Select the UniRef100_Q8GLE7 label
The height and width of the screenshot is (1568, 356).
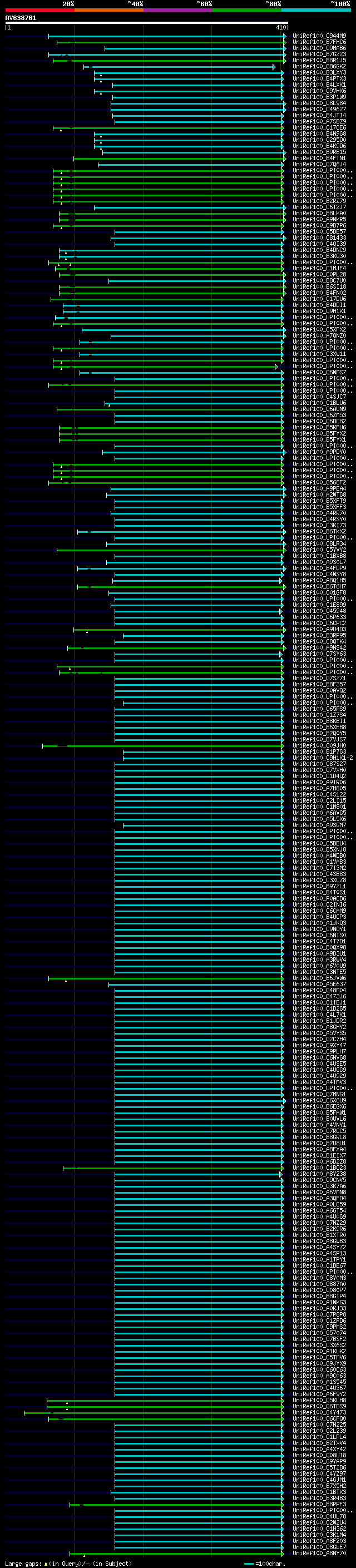pyautogui.click(x=319, y=1547)
